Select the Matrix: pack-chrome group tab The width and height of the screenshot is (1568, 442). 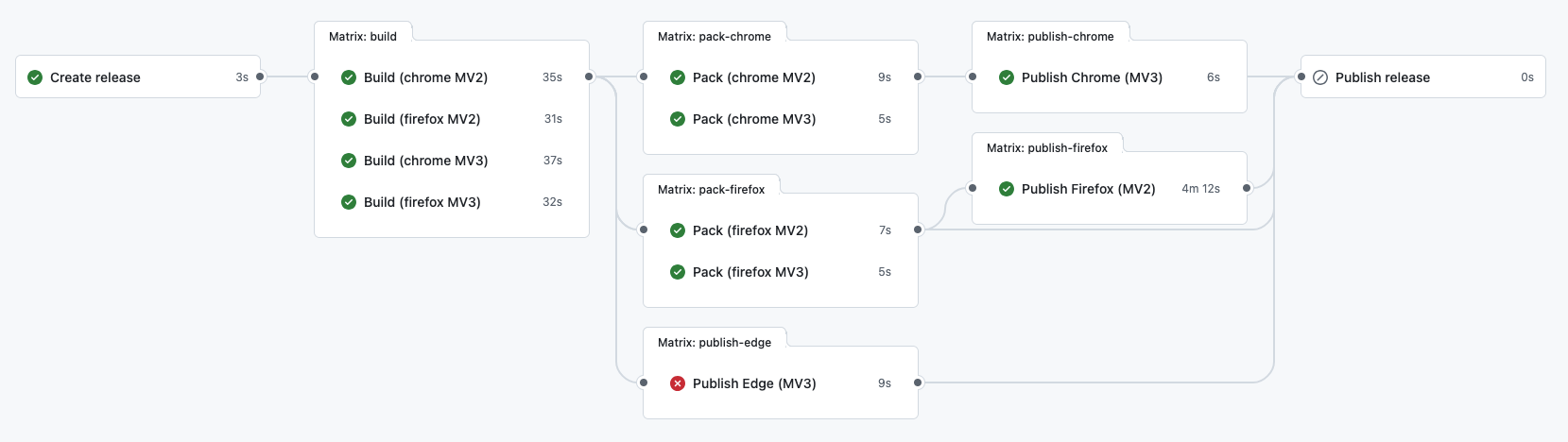pos(715,36)
